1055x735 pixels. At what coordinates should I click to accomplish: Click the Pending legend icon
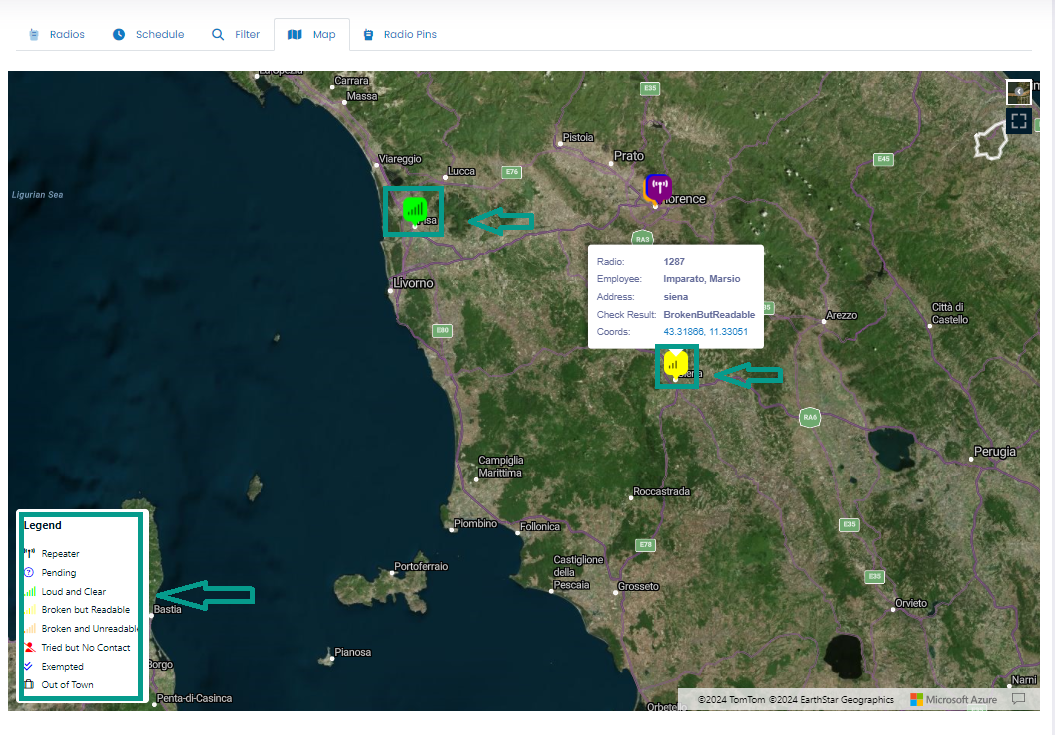29,572
